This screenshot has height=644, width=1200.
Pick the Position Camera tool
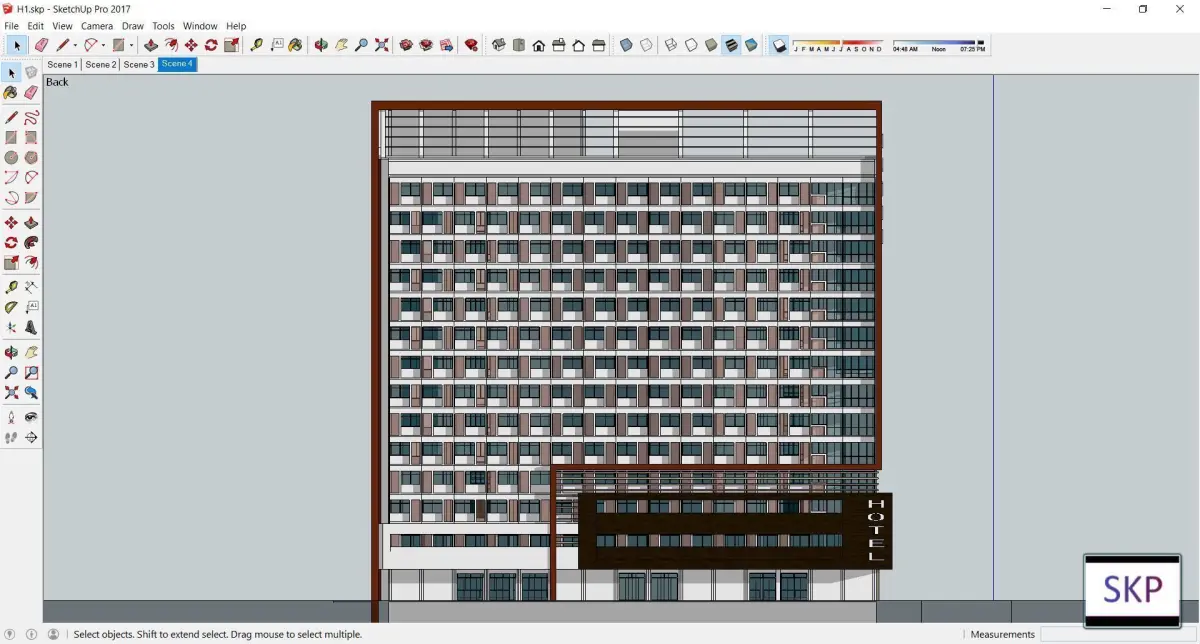(11, 417)
